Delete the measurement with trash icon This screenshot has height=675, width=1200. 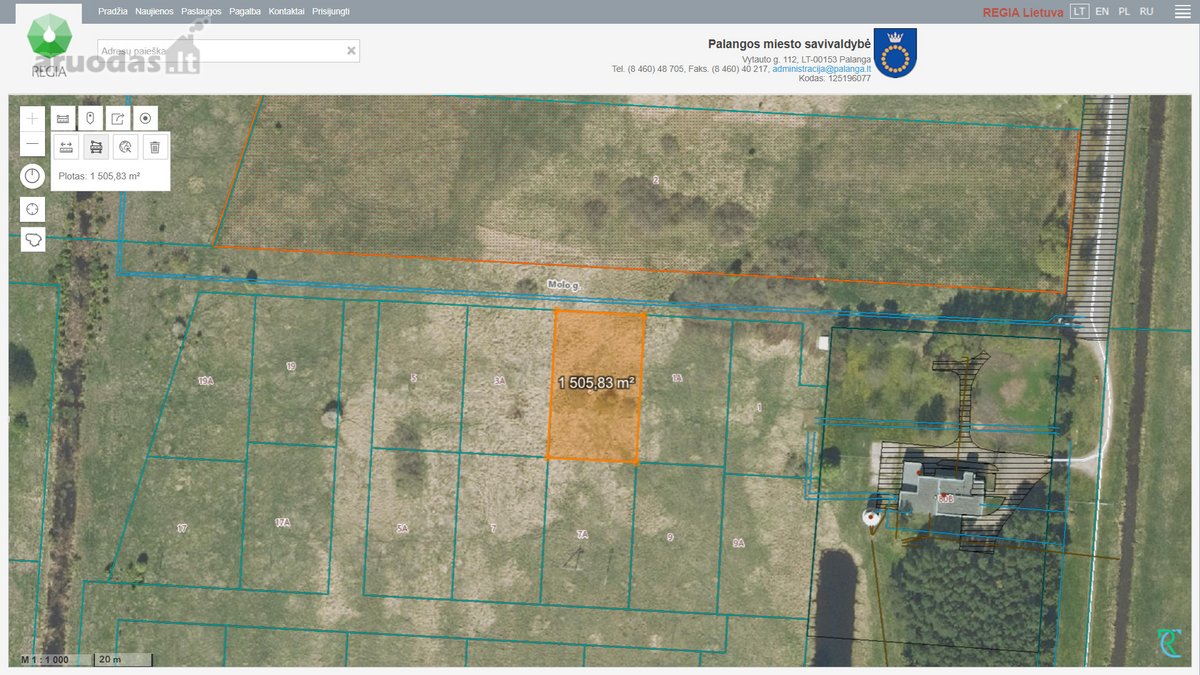point(155,147)
